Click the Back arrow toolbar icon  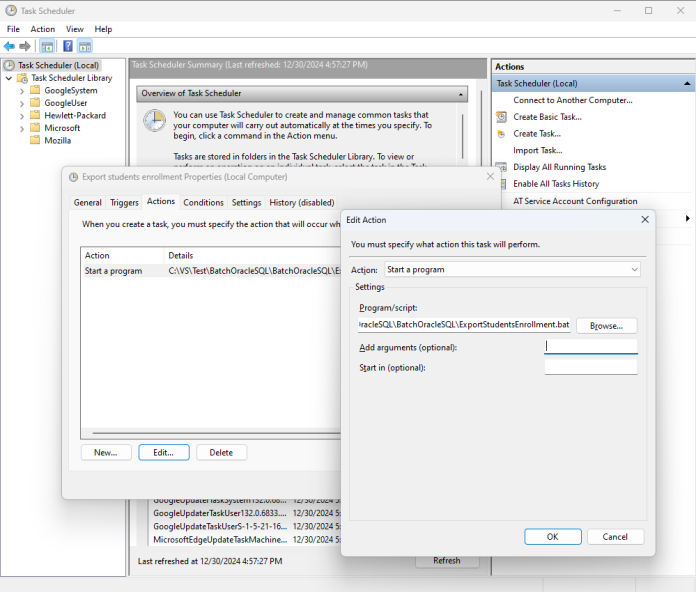coord(10,46)
